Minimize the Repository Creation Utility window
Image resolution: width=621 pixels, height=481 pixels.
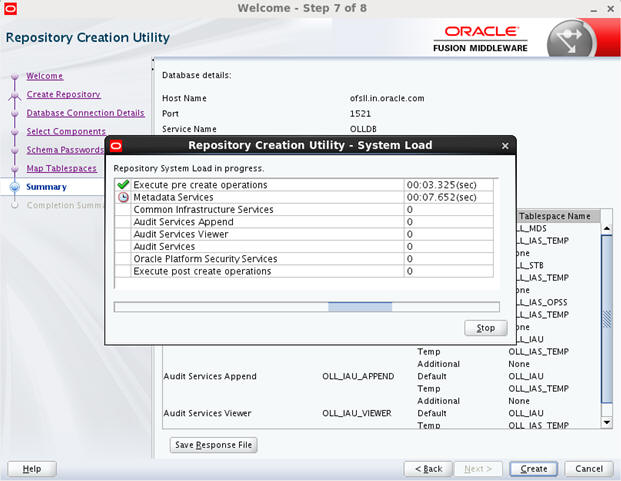click(593, 10)
